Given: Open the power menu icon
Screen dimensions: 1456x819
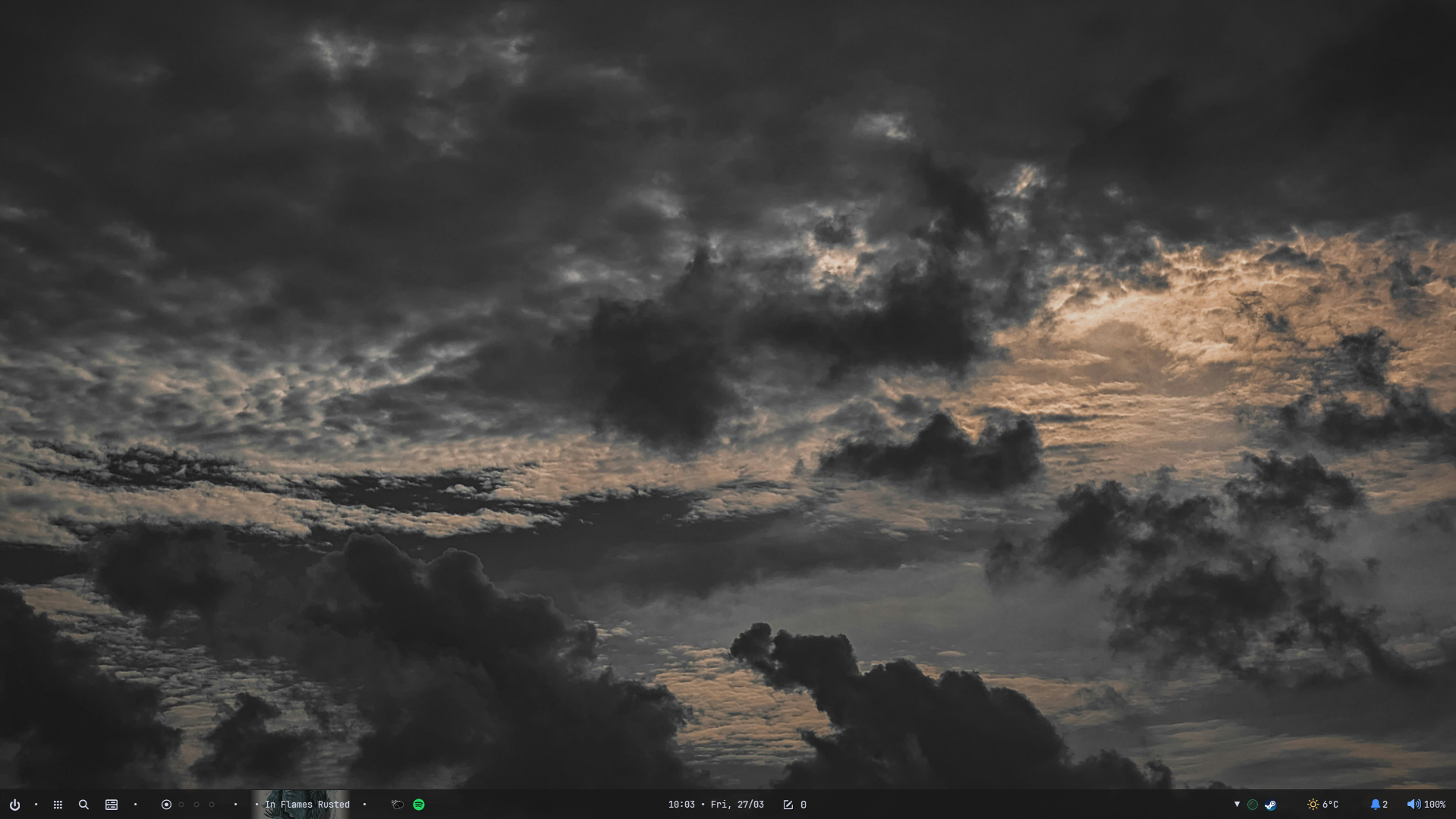Looking at the screenshot, I should 14,805.
